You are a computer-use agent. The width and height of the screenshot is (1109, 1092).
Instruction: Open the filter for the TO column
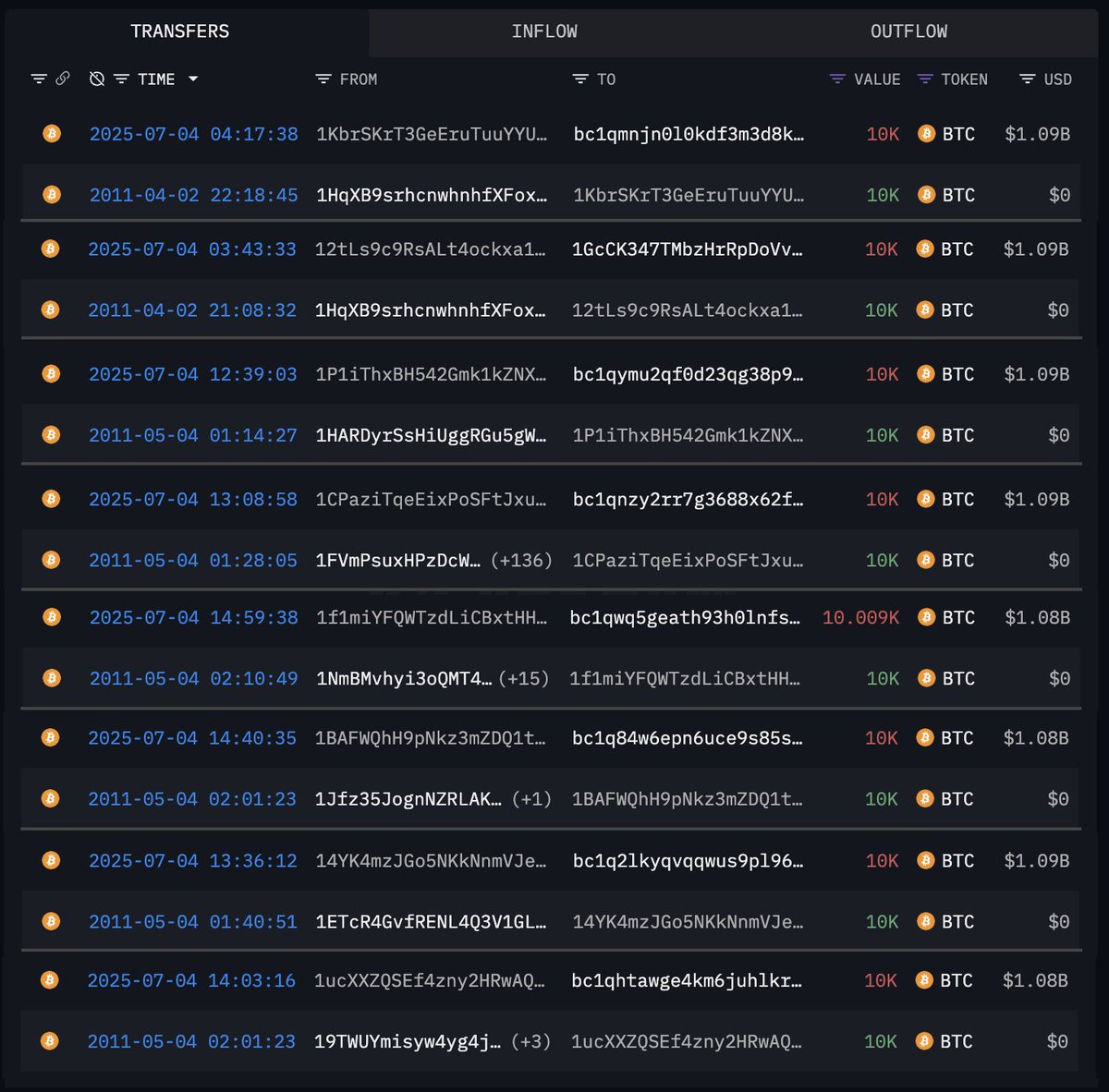(x=579, y=79)
